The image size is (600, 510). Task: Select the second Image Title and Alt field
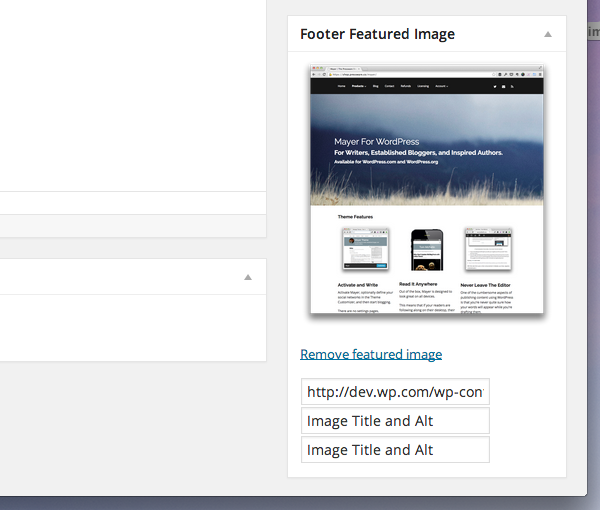tap(395, 450)
